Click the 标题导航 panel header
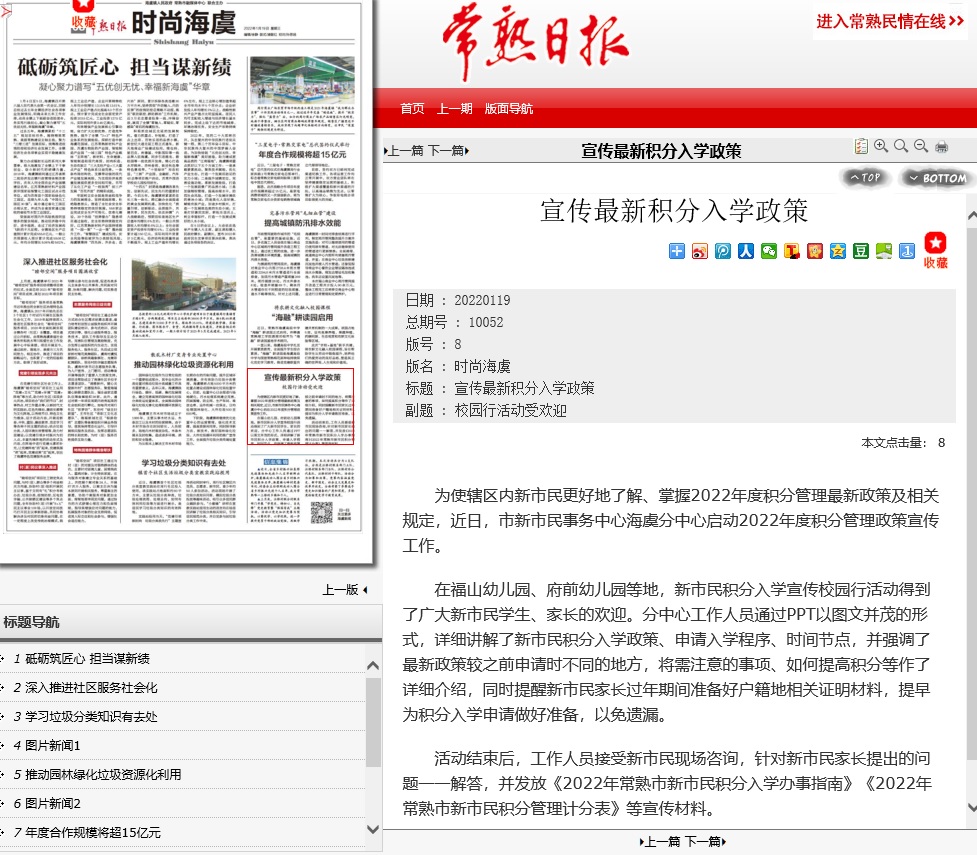The width and height of the screenshot is (977, 855). click(191, 622)
